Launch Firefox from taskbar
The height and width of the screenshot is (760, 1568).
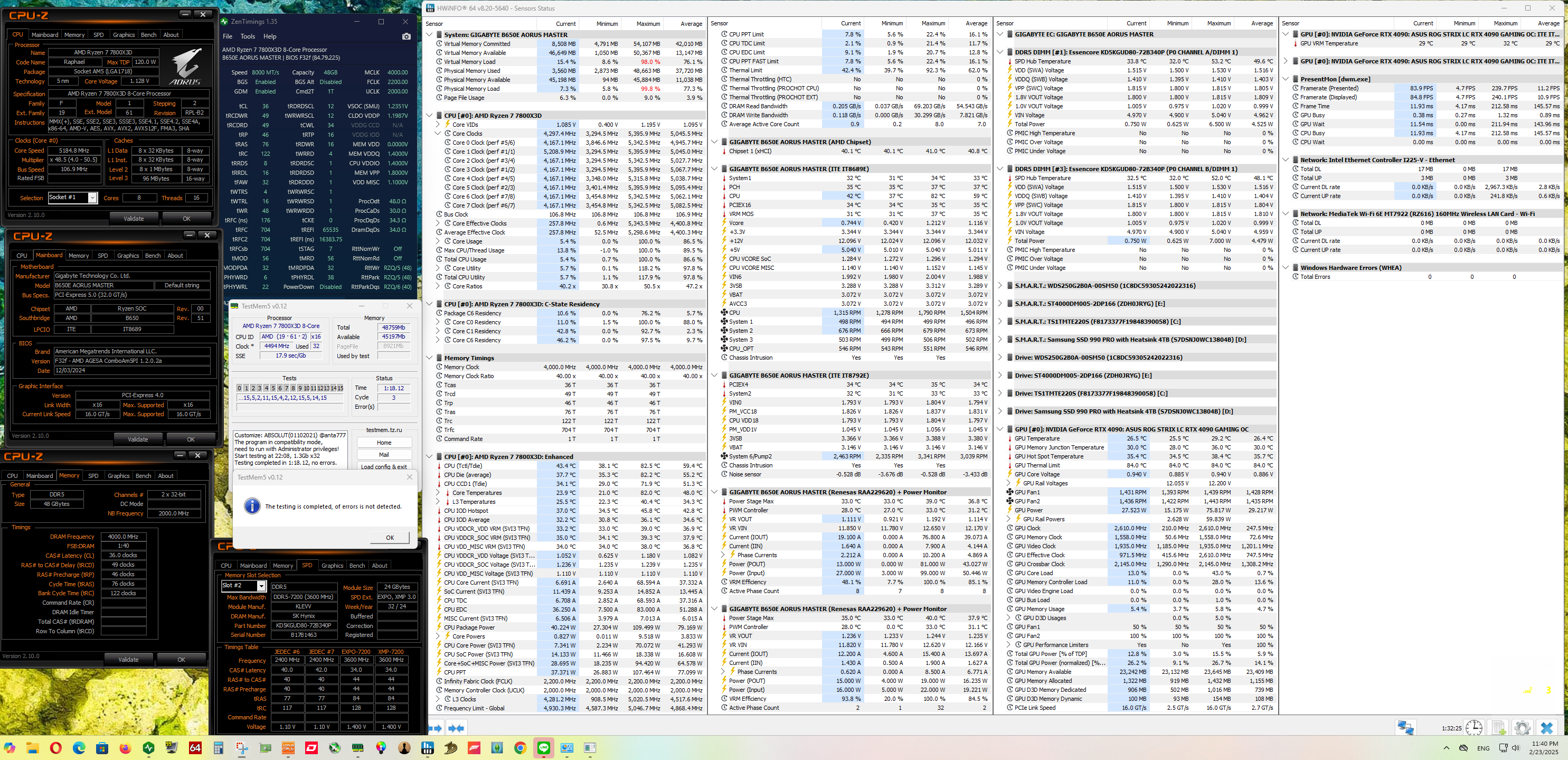[126, 748]
